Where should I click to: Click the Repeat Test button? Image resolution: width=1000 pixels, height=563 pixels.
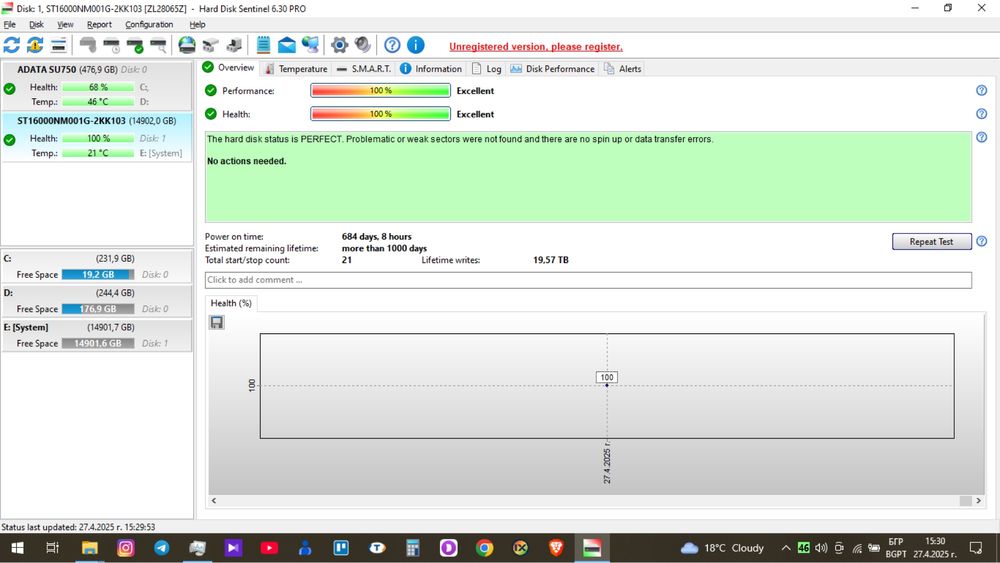click(931, 242)
